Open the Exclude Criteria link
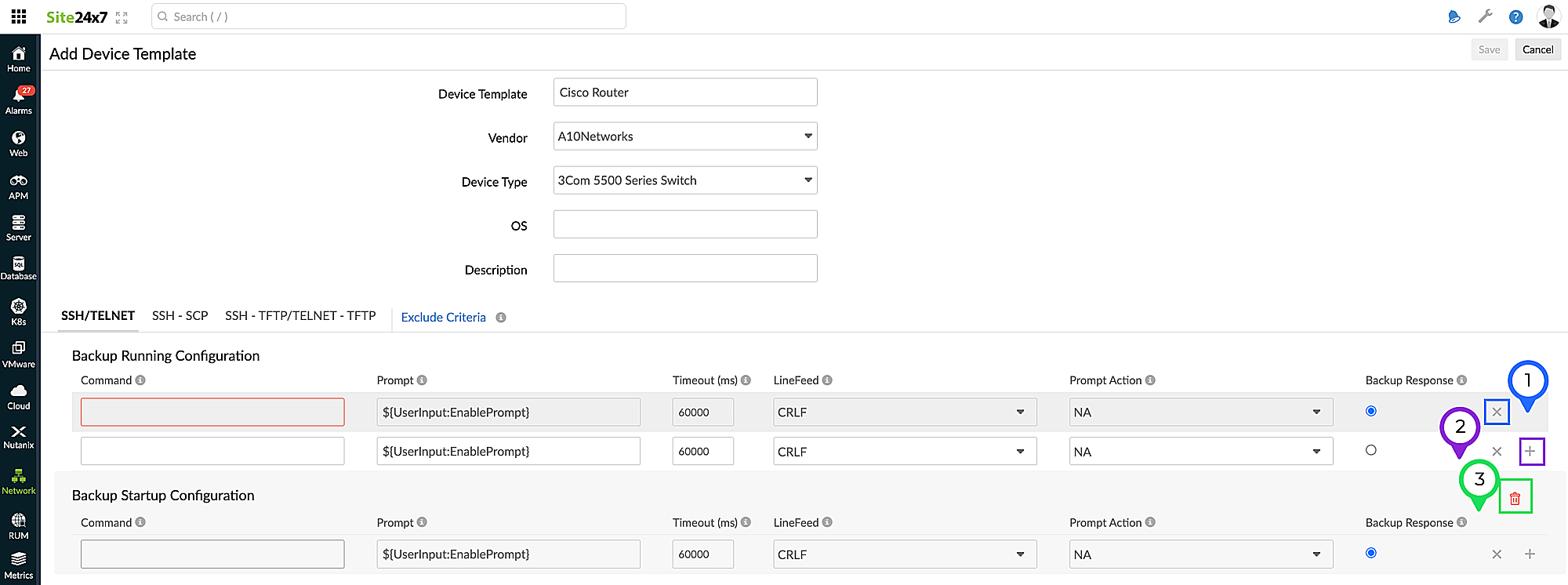The height and width of the screenshot is (585, 1568). (x=443, y=317)
